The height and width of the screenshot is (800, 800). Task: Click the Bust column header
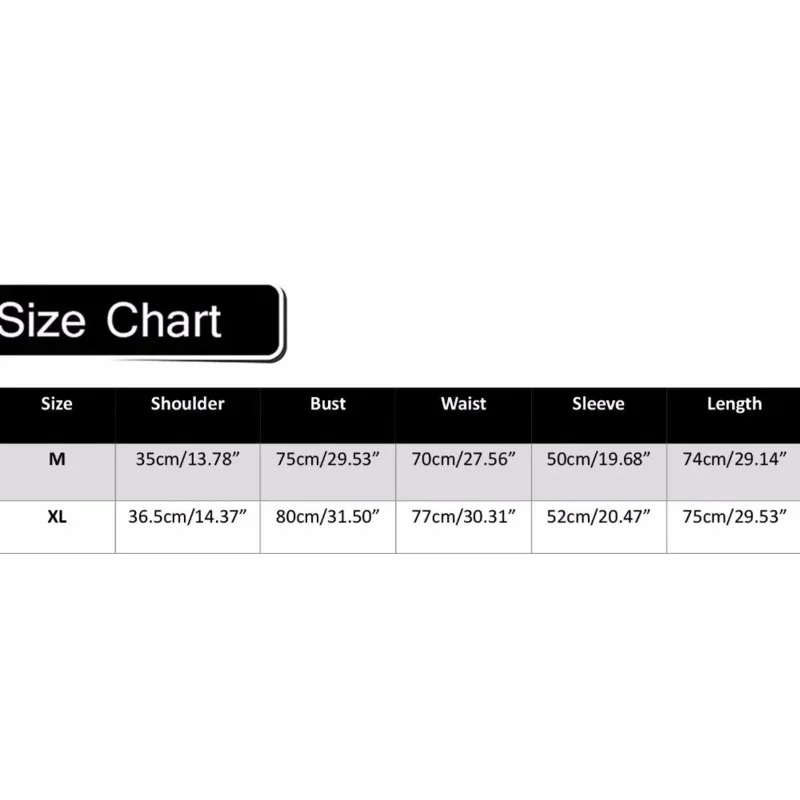coord(328,404)
